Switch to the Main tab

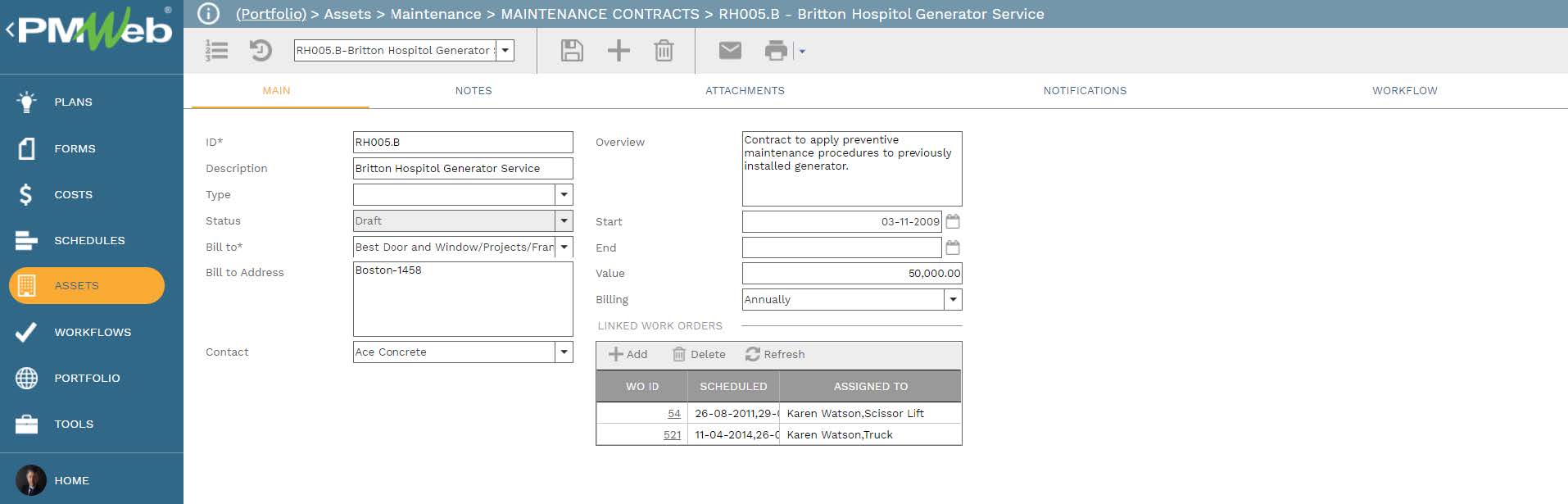276,91
